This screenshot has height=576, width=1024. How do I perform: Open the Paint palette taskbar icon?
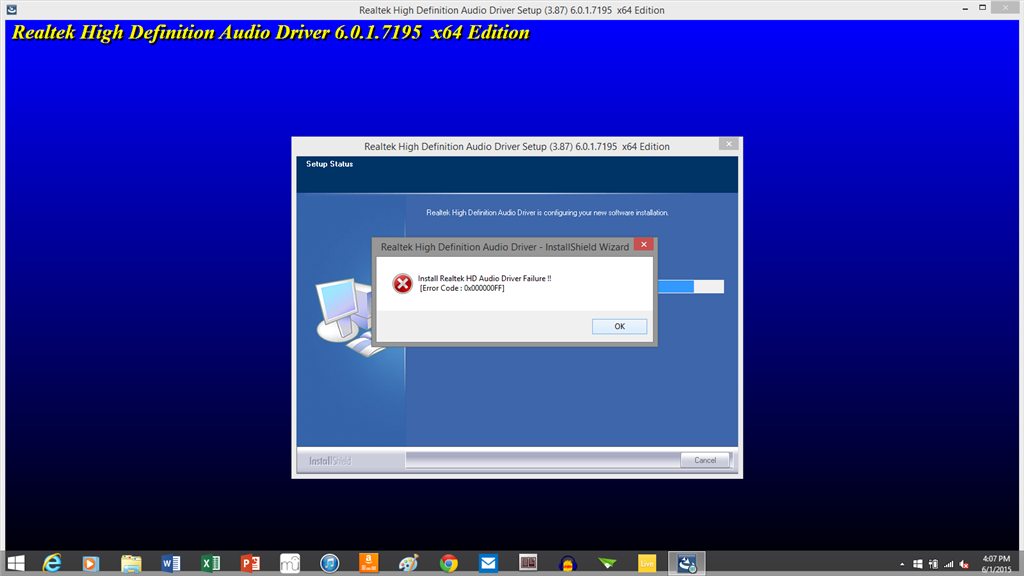coord(409,563)
